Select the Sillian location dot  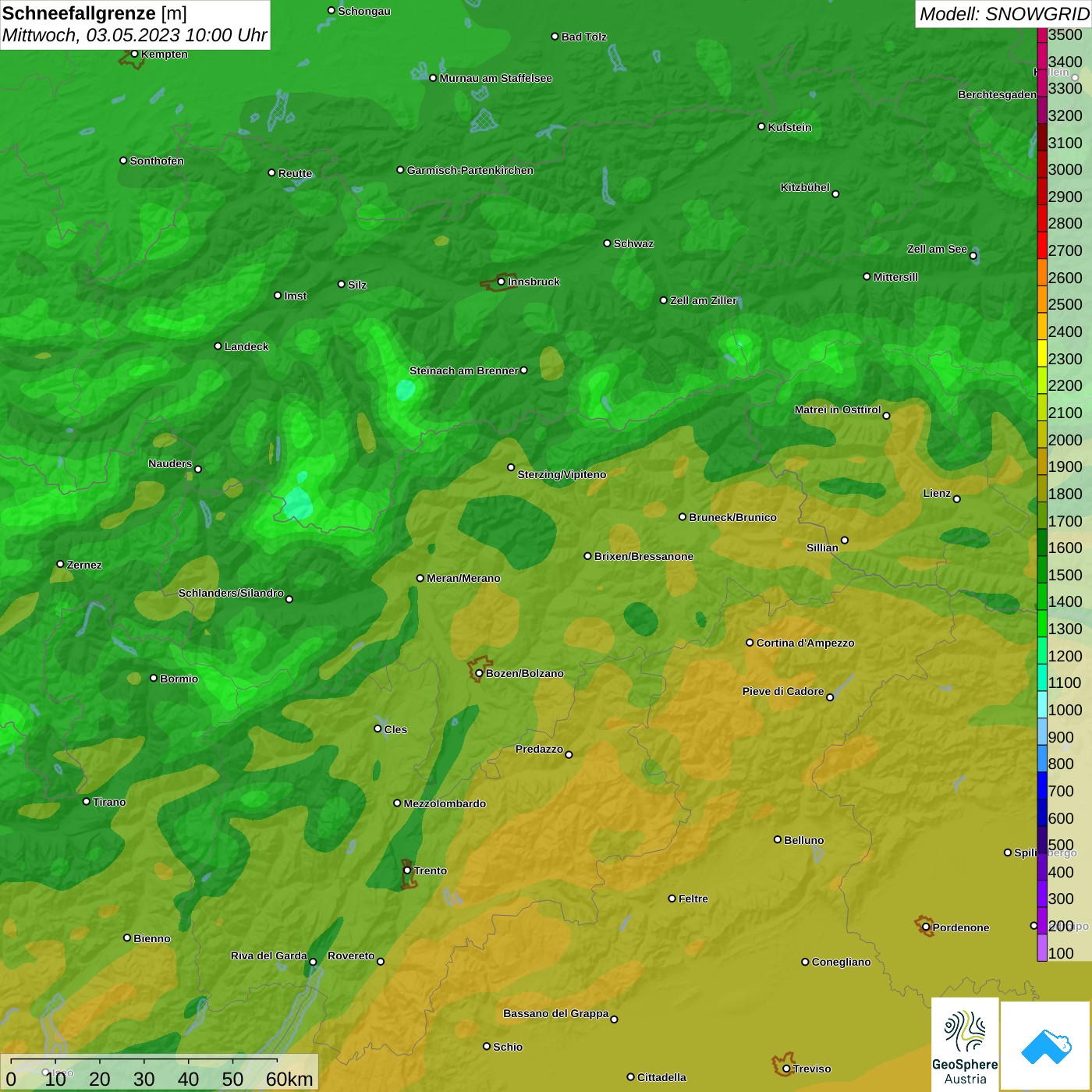click(845, 540)
